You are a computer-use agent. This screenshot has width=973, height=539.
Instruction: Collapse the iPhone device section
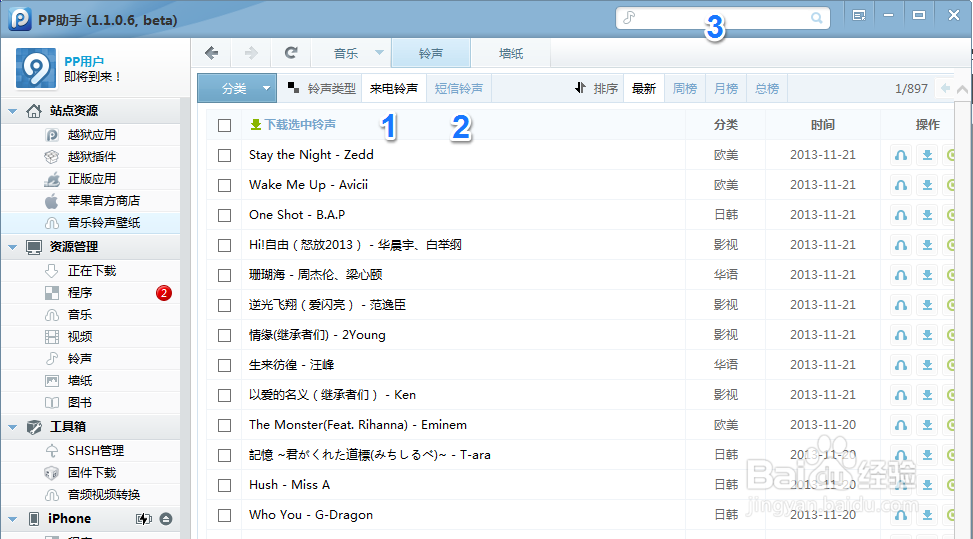click(x=12, y=519)
